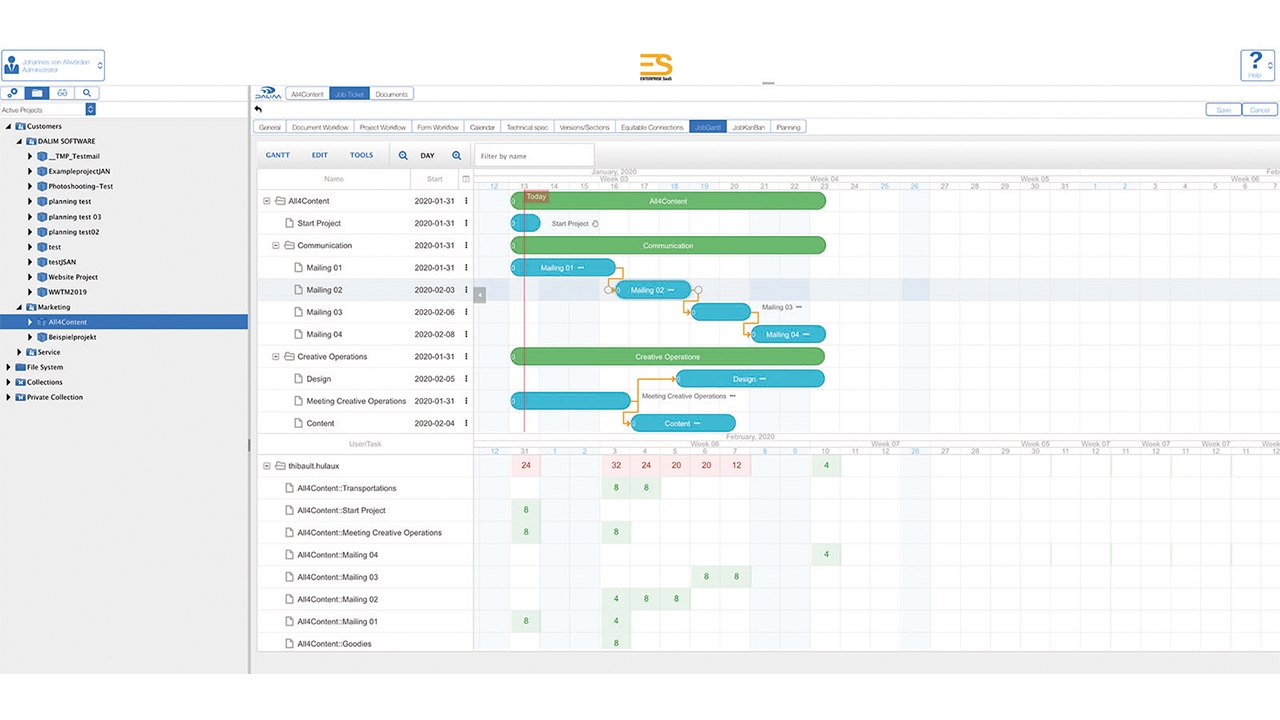Open the three-dot menu for the Mailing 02 row
The image size is (1280, 720).
tap(466, 290)
